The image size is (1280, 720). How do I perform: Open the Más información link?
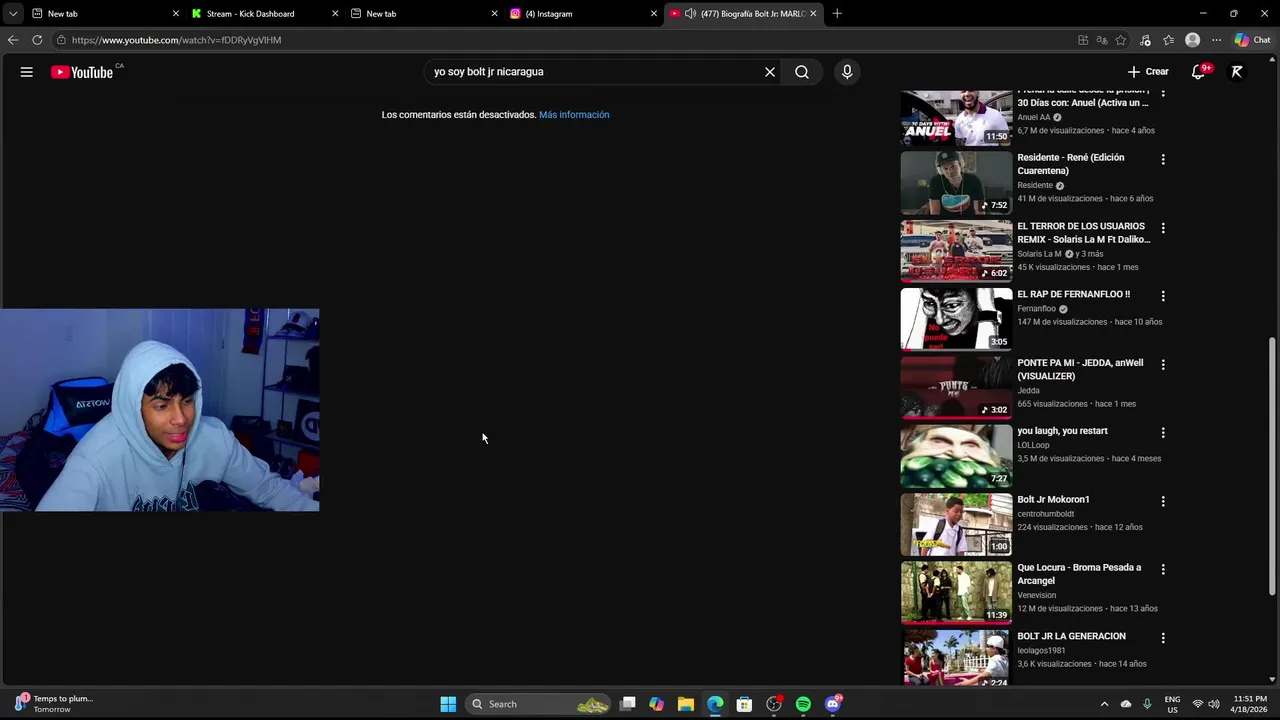(574, 115)
